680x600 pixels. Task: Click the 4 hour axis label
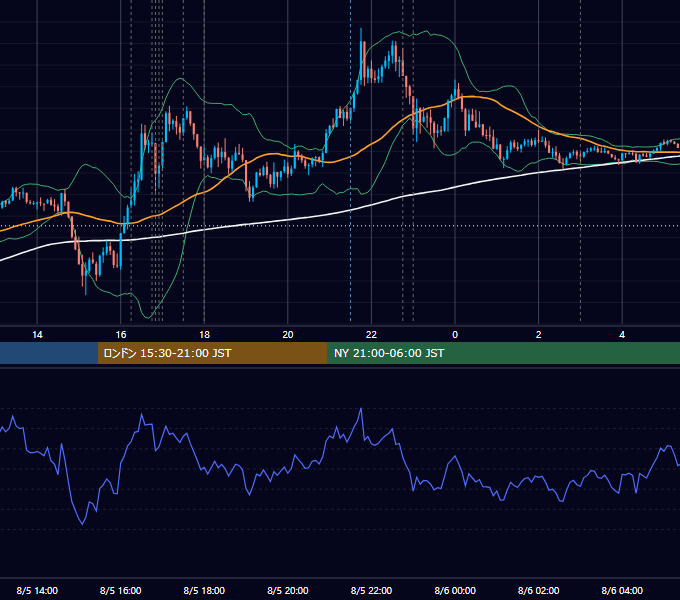[x=622, y=335]
